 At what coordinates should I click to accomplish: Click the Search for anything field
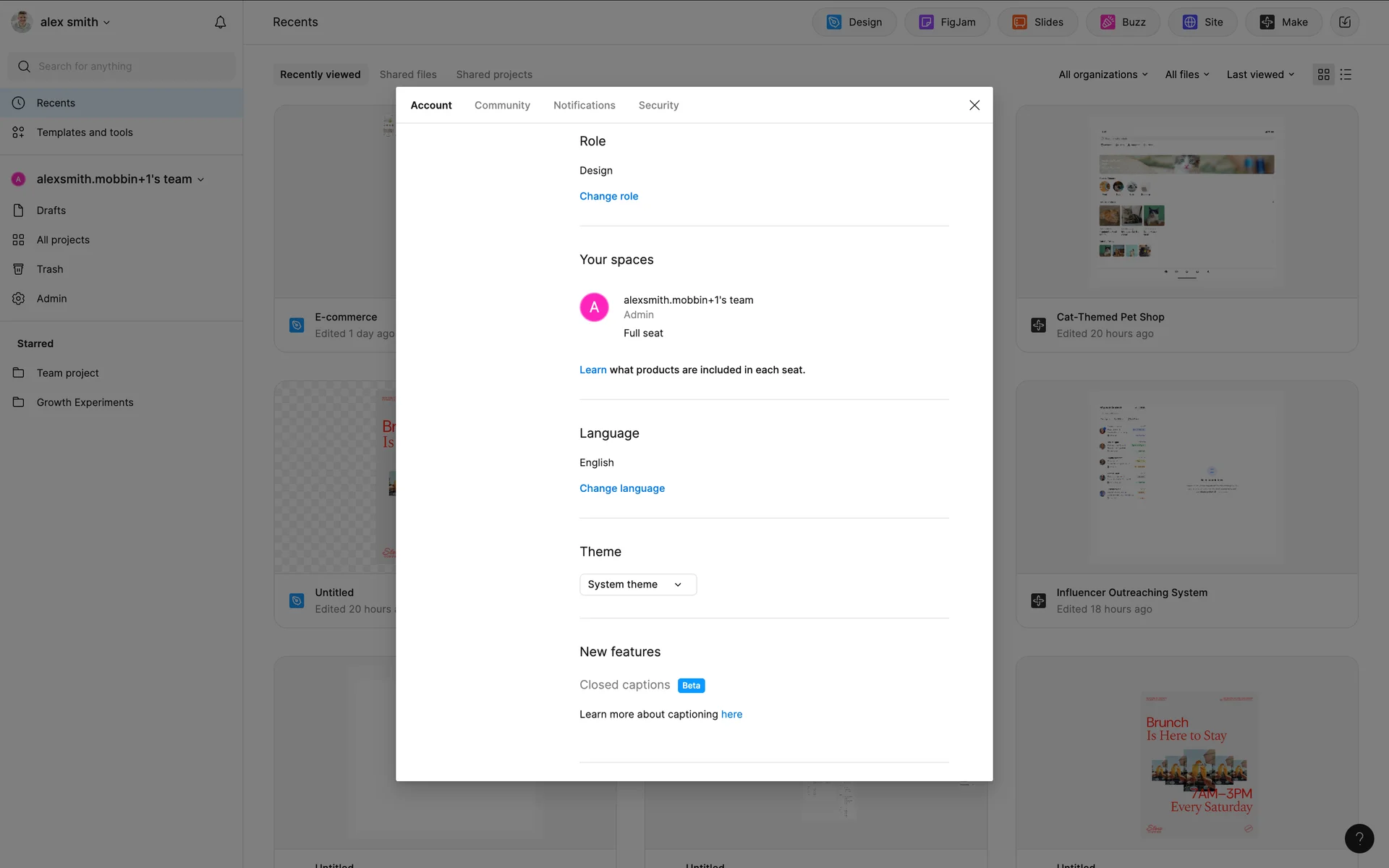point(122,67)
